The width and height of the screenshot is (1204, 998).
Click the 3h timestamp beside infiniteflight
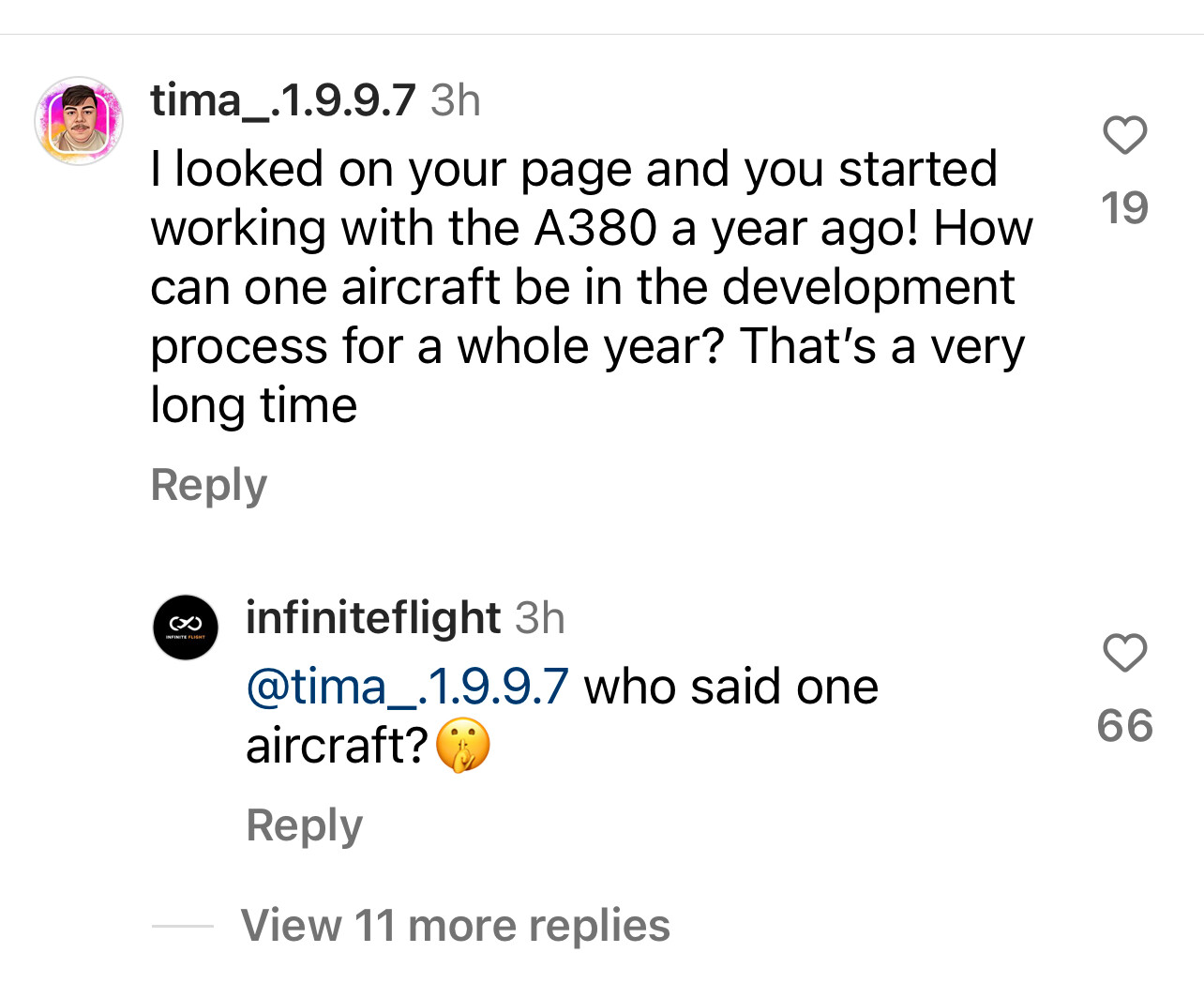(x=539, y=618)
